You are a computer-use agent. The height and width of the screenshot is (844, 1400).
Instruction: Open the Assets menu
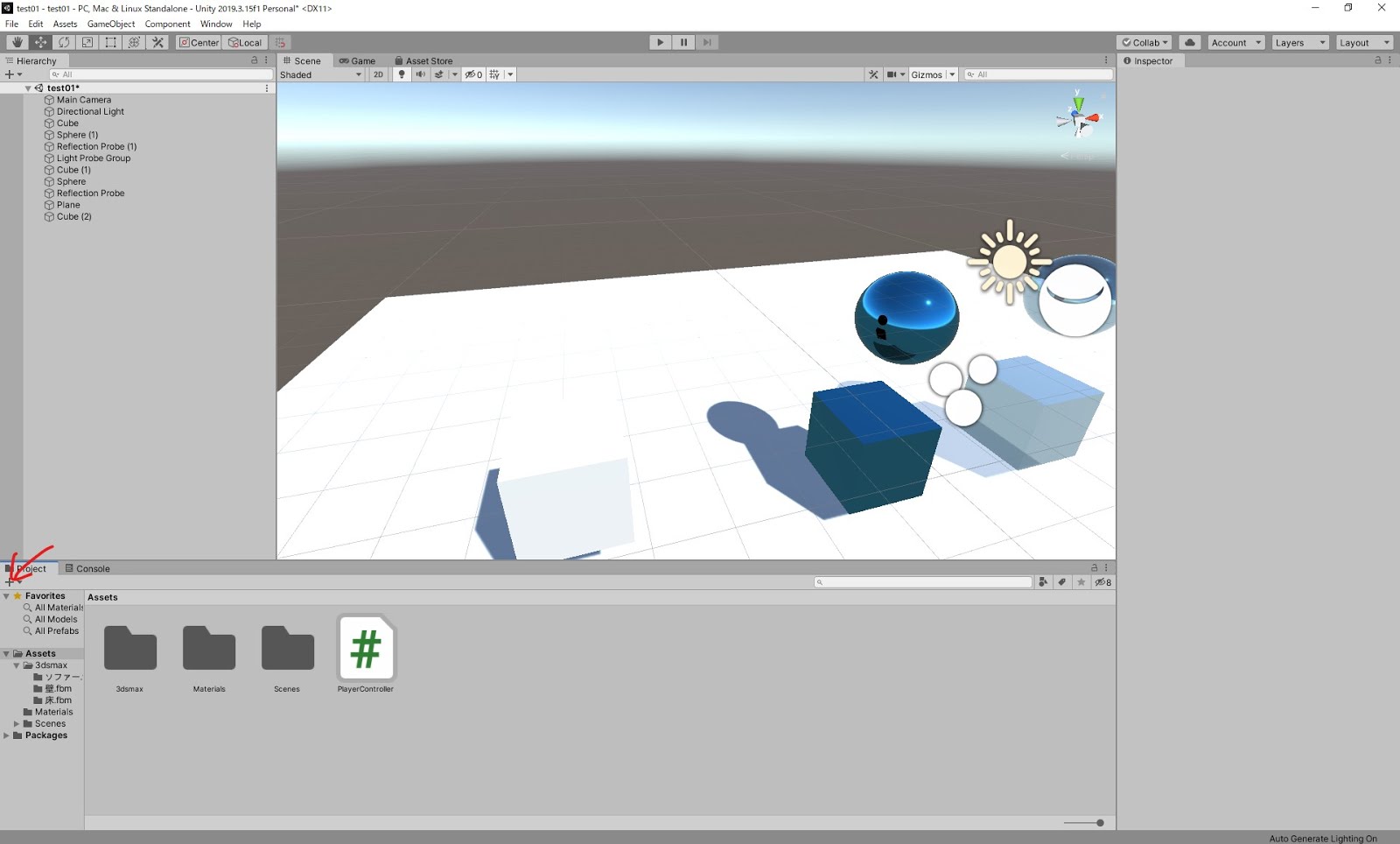65,24
